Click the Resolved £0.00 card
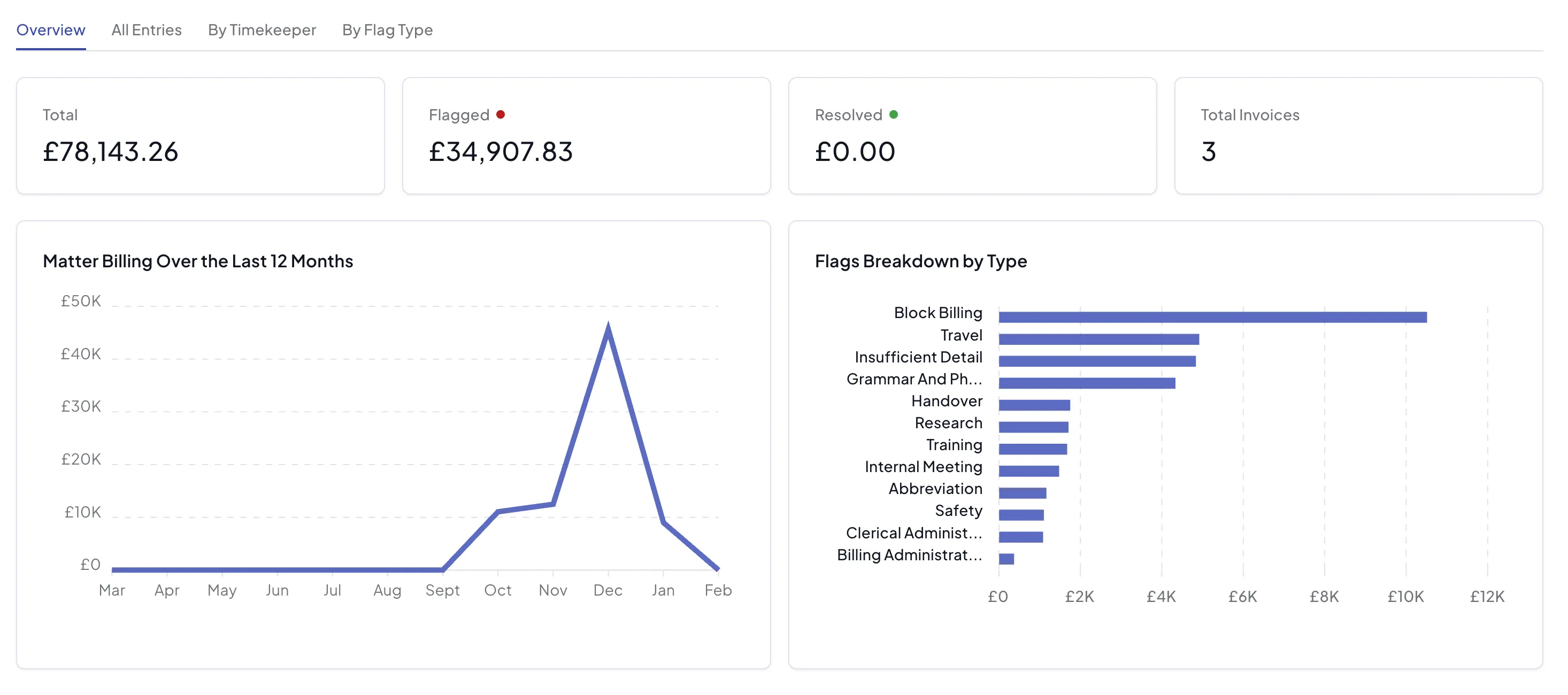 point(972,136)
